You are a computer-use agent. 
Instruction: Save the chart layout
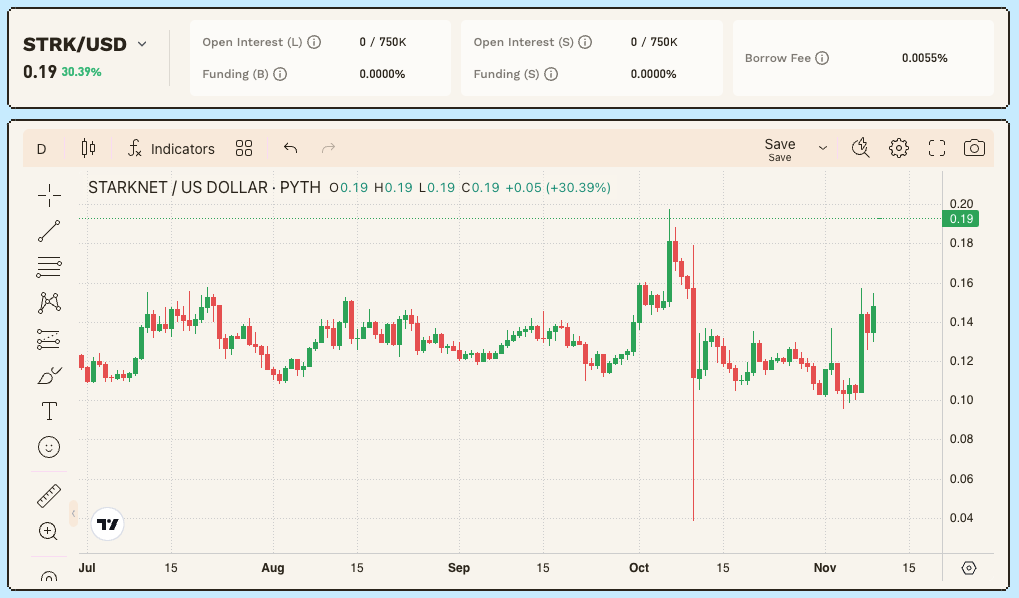point(780,149)
